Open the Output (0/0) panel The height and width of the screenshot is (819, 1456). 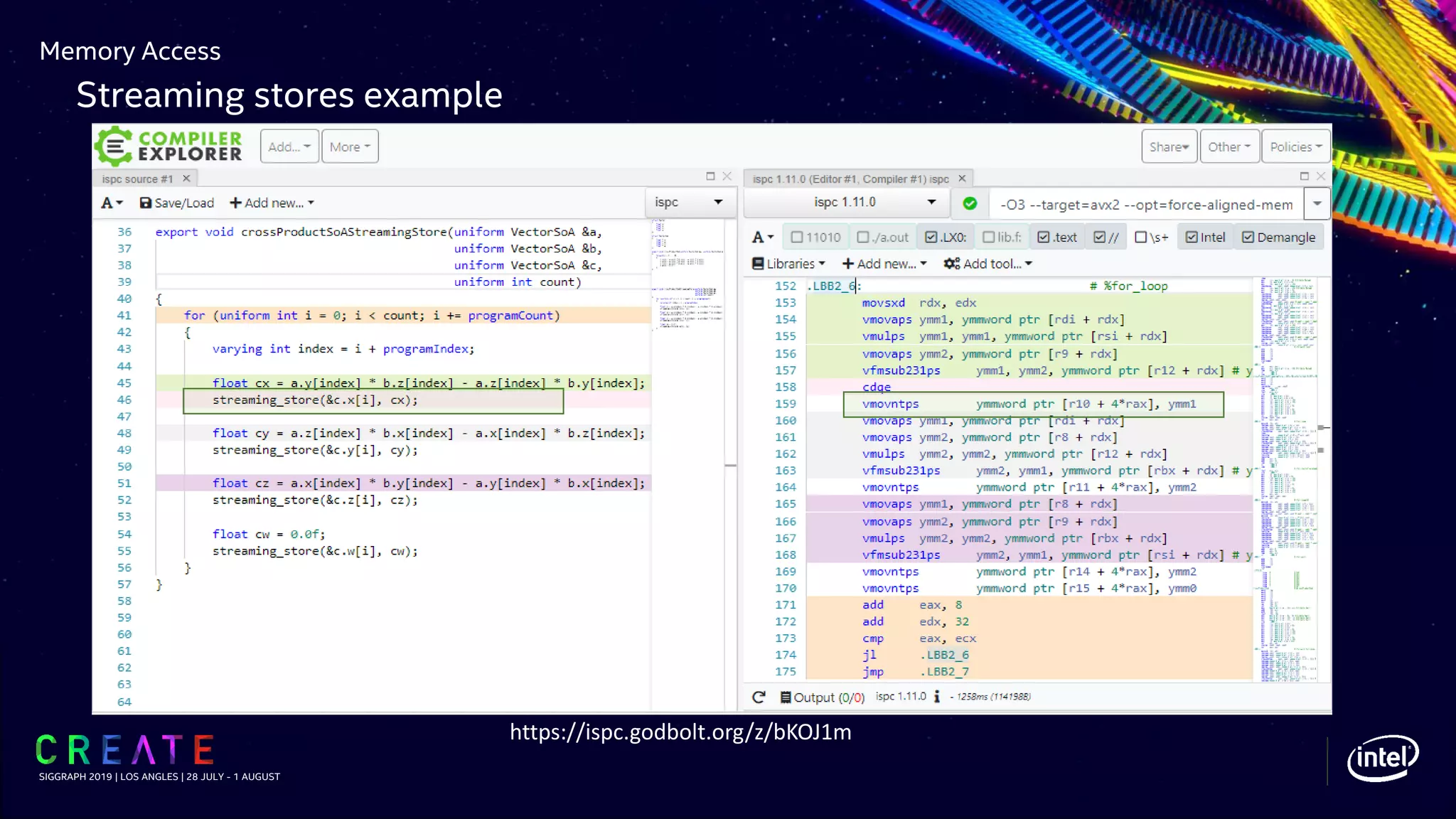pyautogui.click(x=822, y=697)
